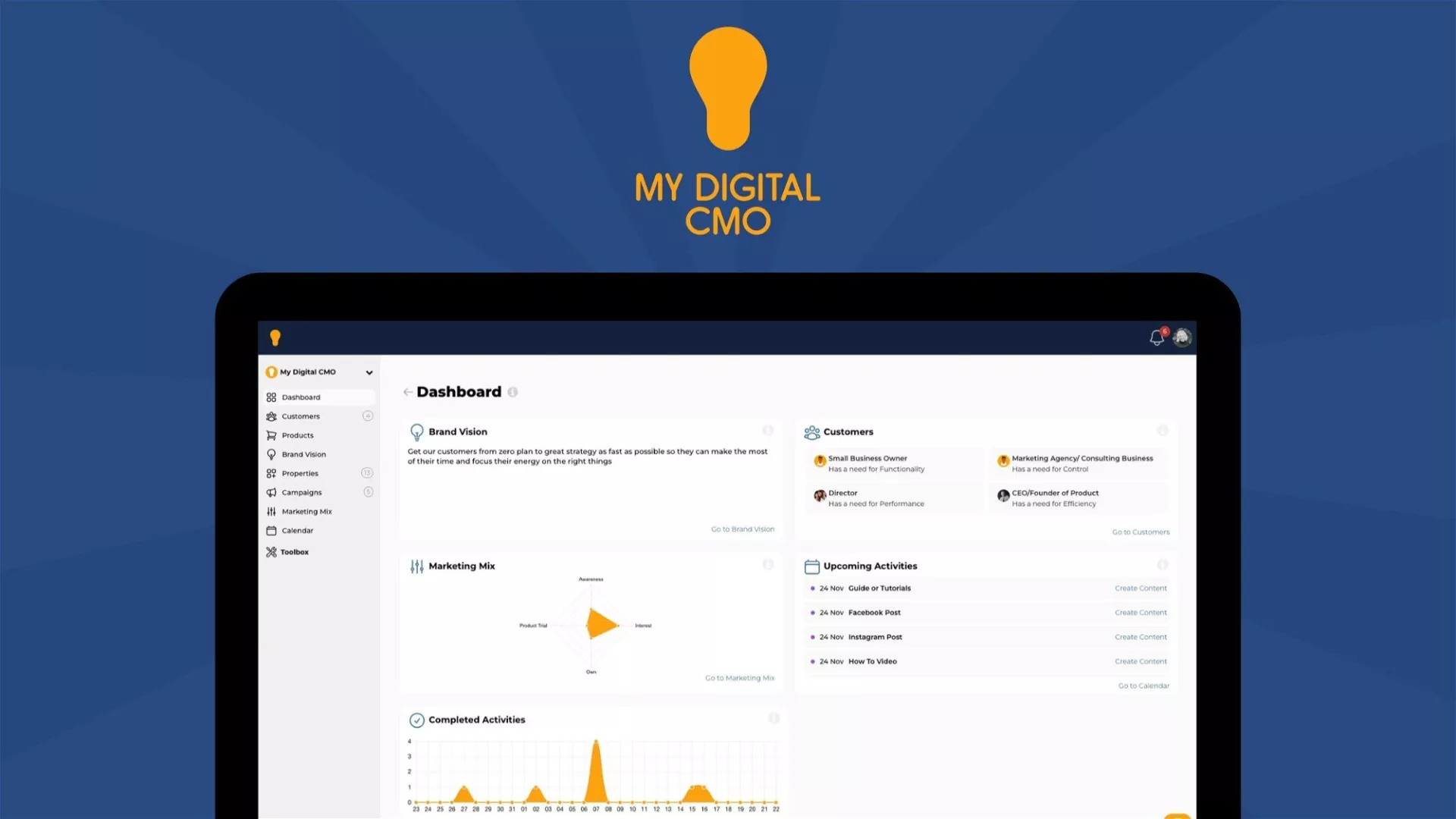The image size is (1456, 819).
Task: Open the user profile avatar
Action: [1182, 337]
